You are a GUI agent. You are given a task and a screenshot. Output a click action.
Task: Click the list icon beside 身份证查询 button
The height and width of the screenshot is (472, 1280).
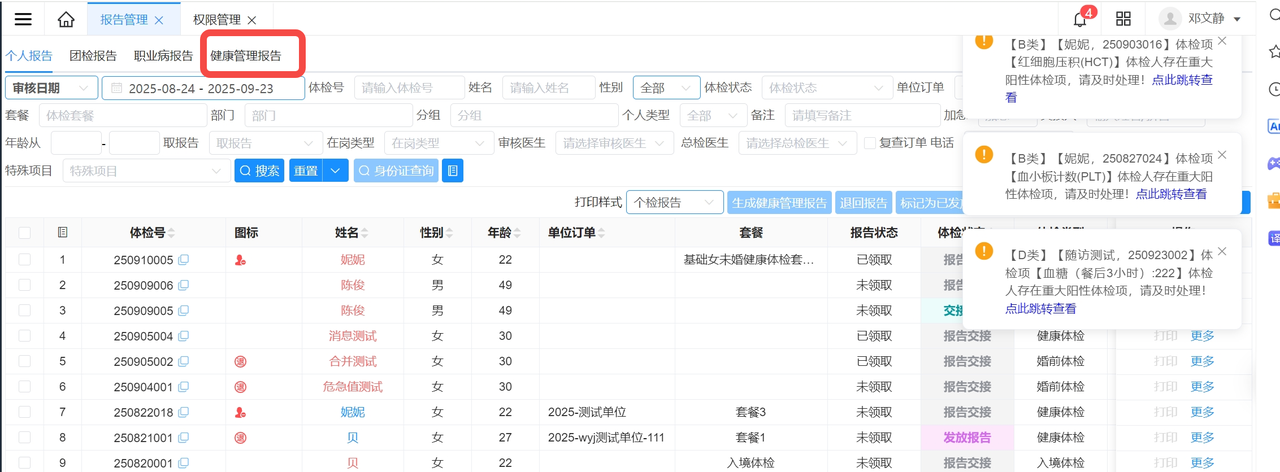pyautogui.click(x=453, y=171)
